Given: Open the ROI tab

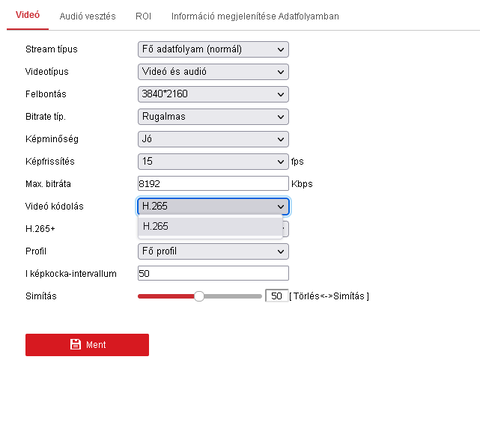Looking at the screenshot, I should tap(143, 16).
